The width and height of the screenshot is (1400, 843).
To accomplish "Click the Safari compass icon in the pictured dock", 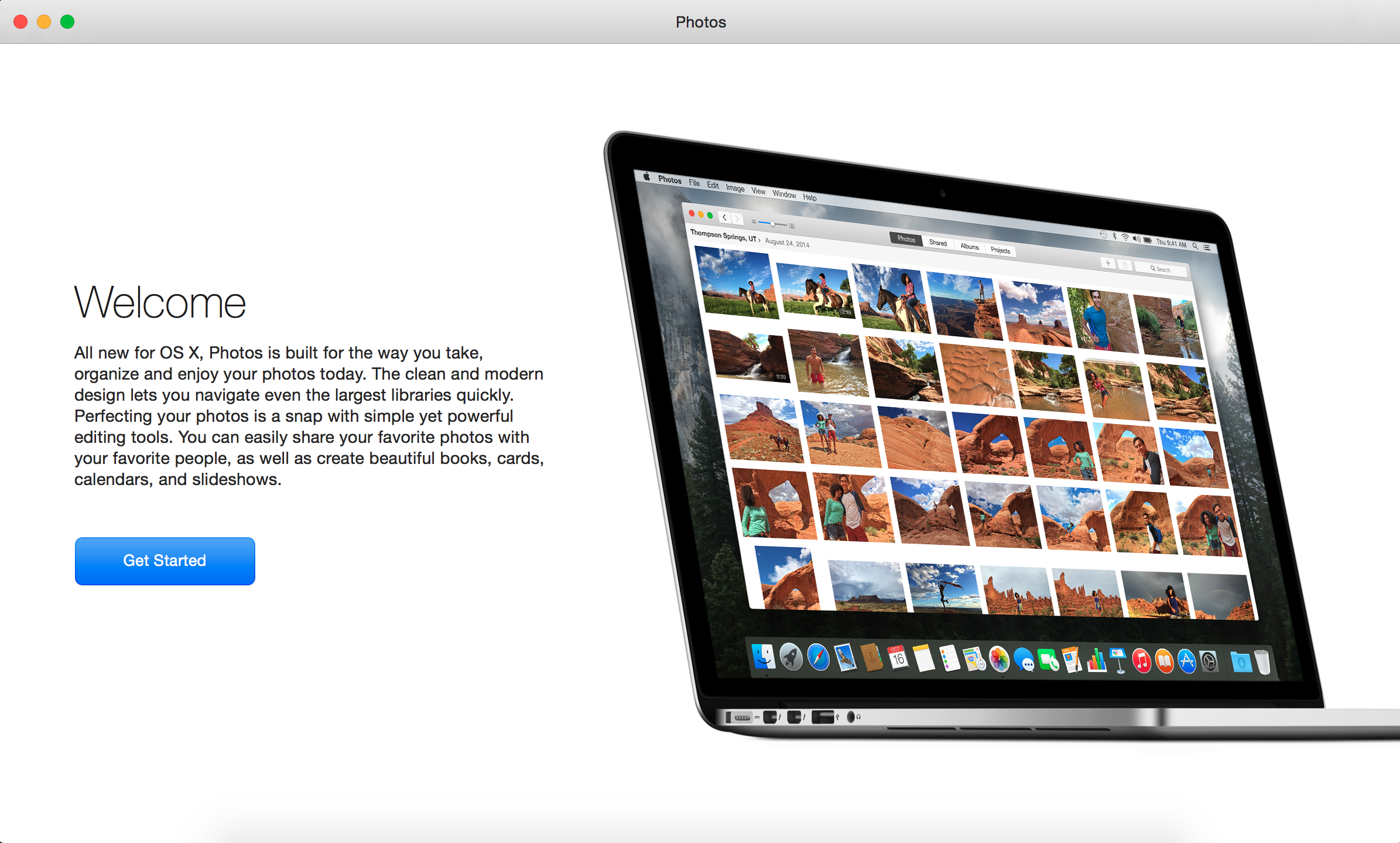I will (x=818, y=657).
